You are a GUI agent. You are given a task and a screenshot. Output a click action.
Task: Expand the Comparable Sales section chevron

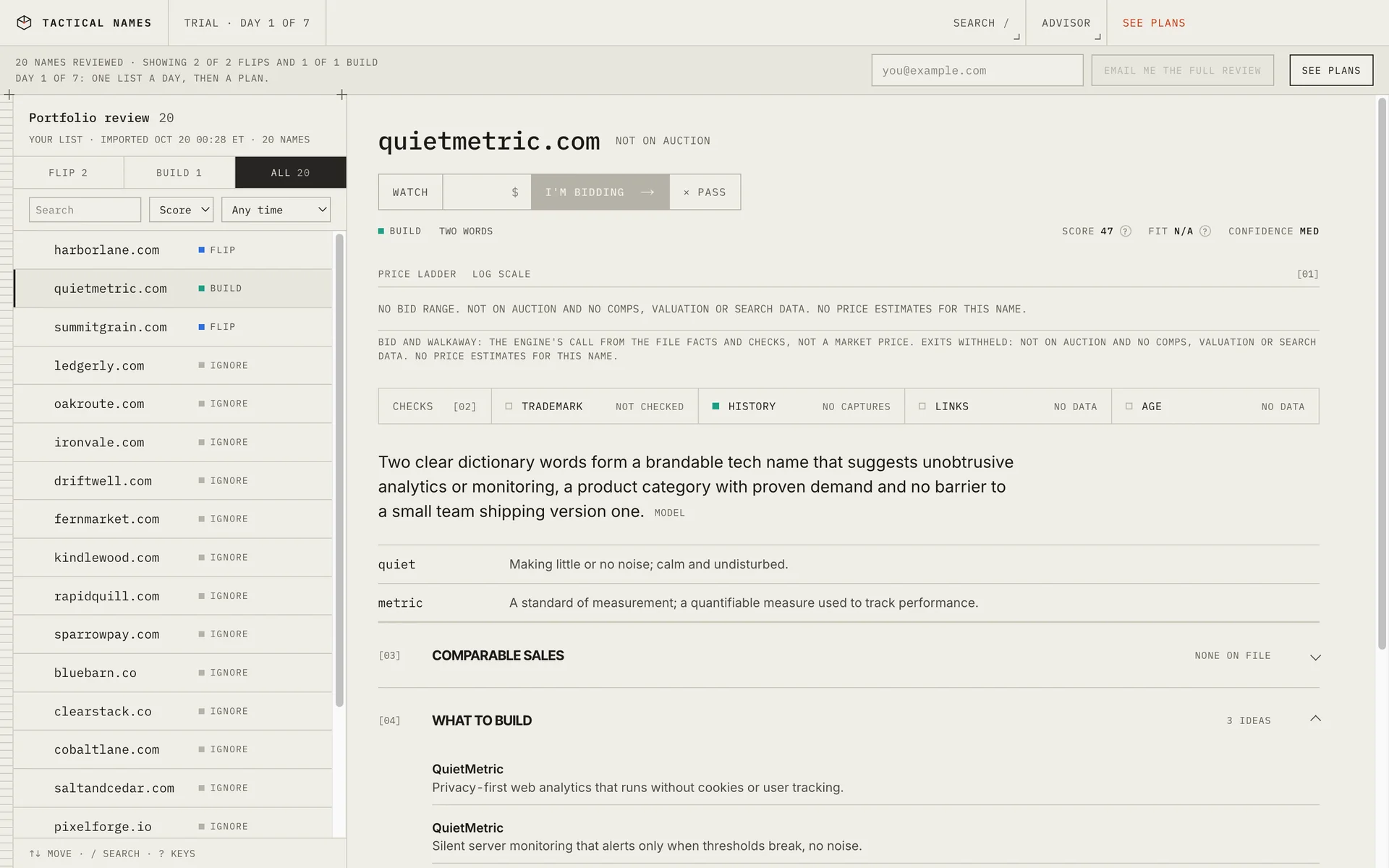(1315, 657)
